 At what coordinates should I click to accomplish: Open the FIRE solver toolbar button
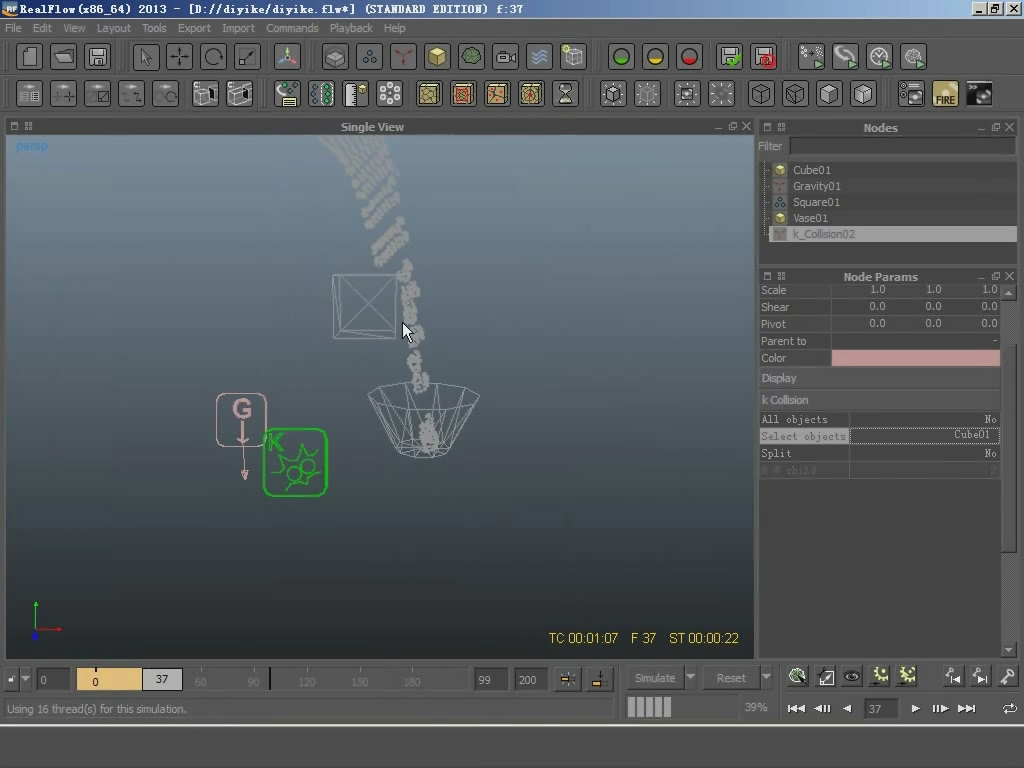945,94
